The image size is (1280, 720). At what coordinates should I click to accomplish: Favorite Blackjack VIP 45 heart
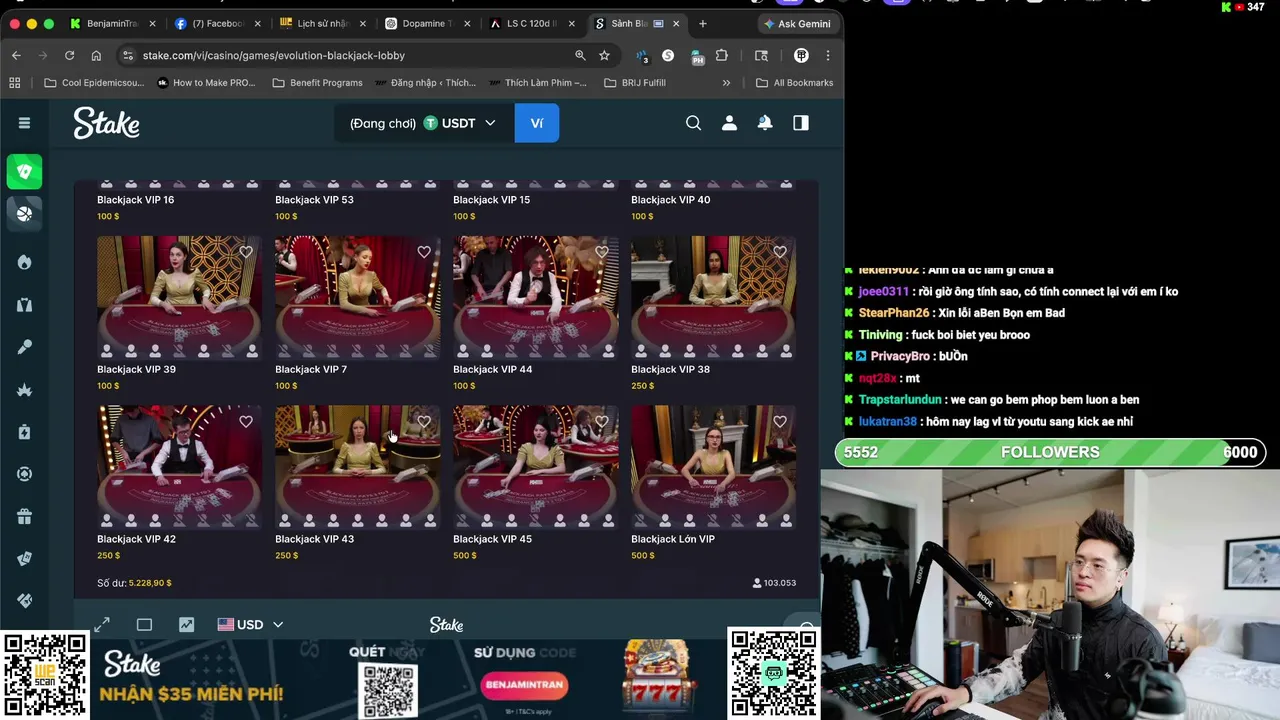click(602, 422)
